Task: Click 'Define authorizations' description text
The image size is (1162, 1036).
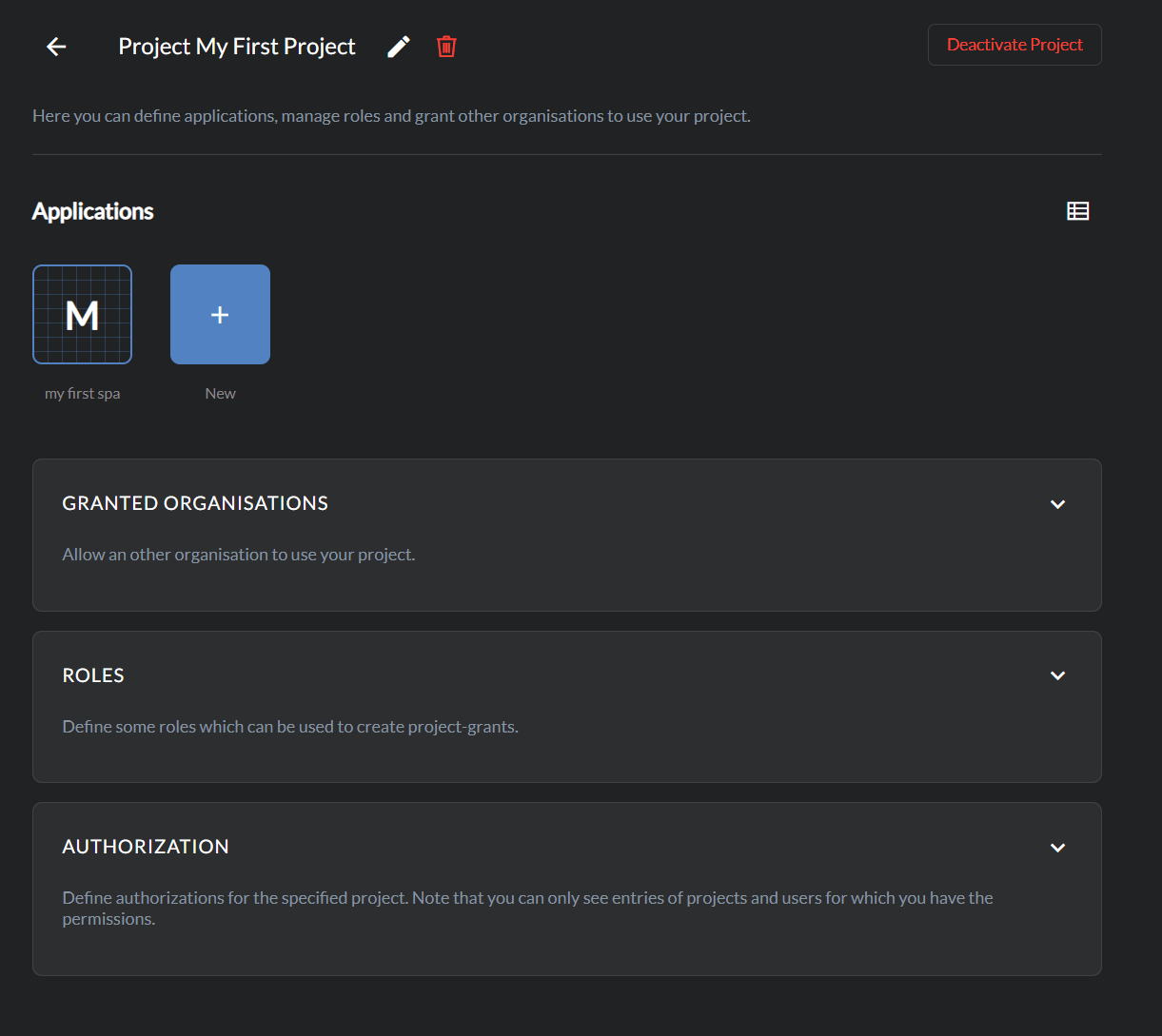Action: (x=527, y=898)
